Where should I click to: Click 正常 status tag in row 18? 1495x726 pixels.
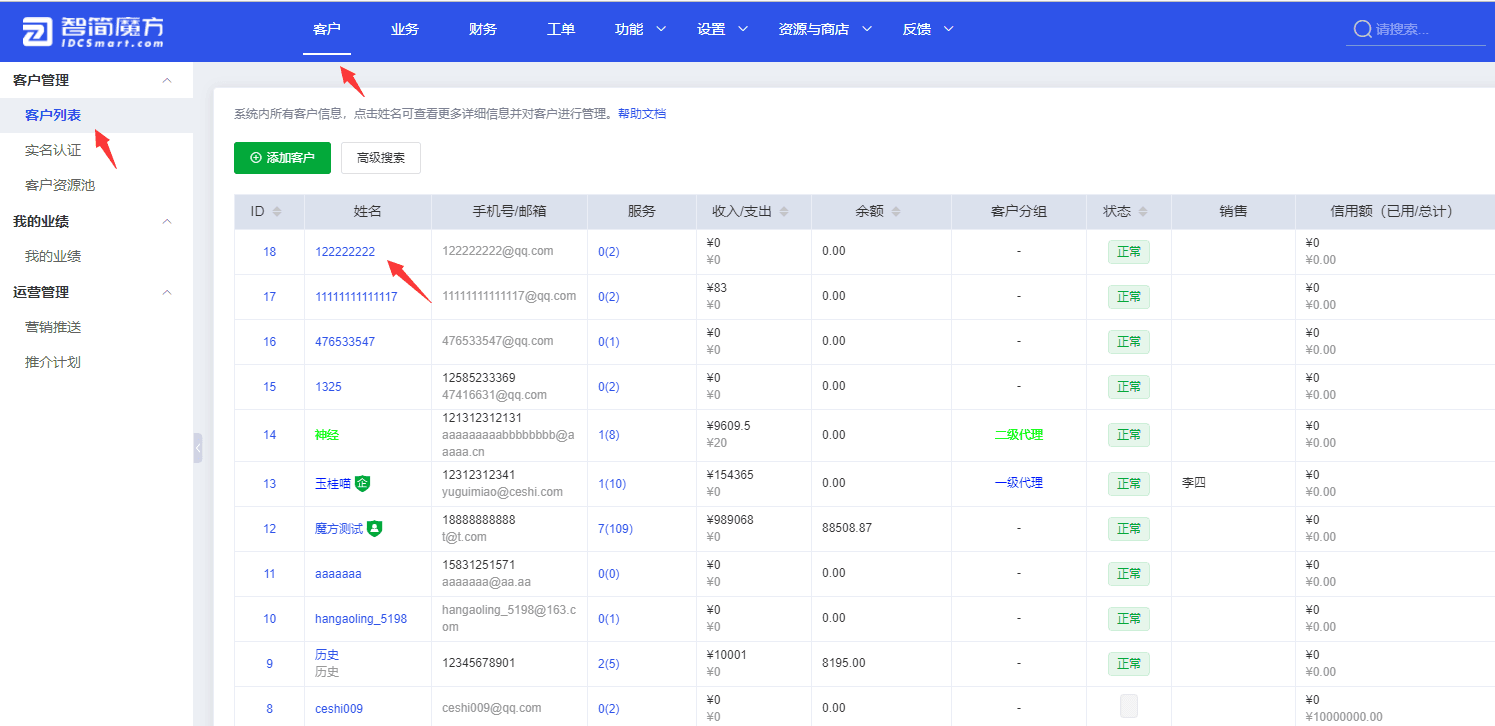[x=1129, y=252]
